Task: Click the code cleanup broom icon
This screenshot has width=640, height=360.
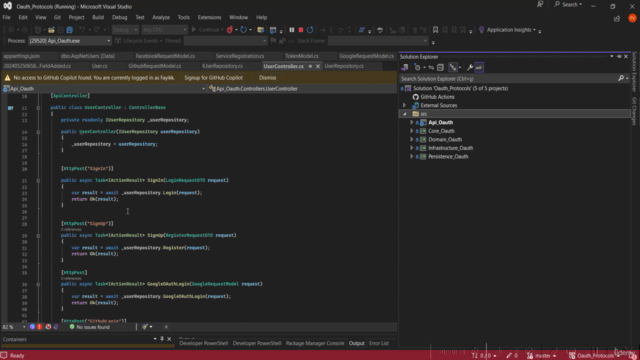Action: click(145, 327)
